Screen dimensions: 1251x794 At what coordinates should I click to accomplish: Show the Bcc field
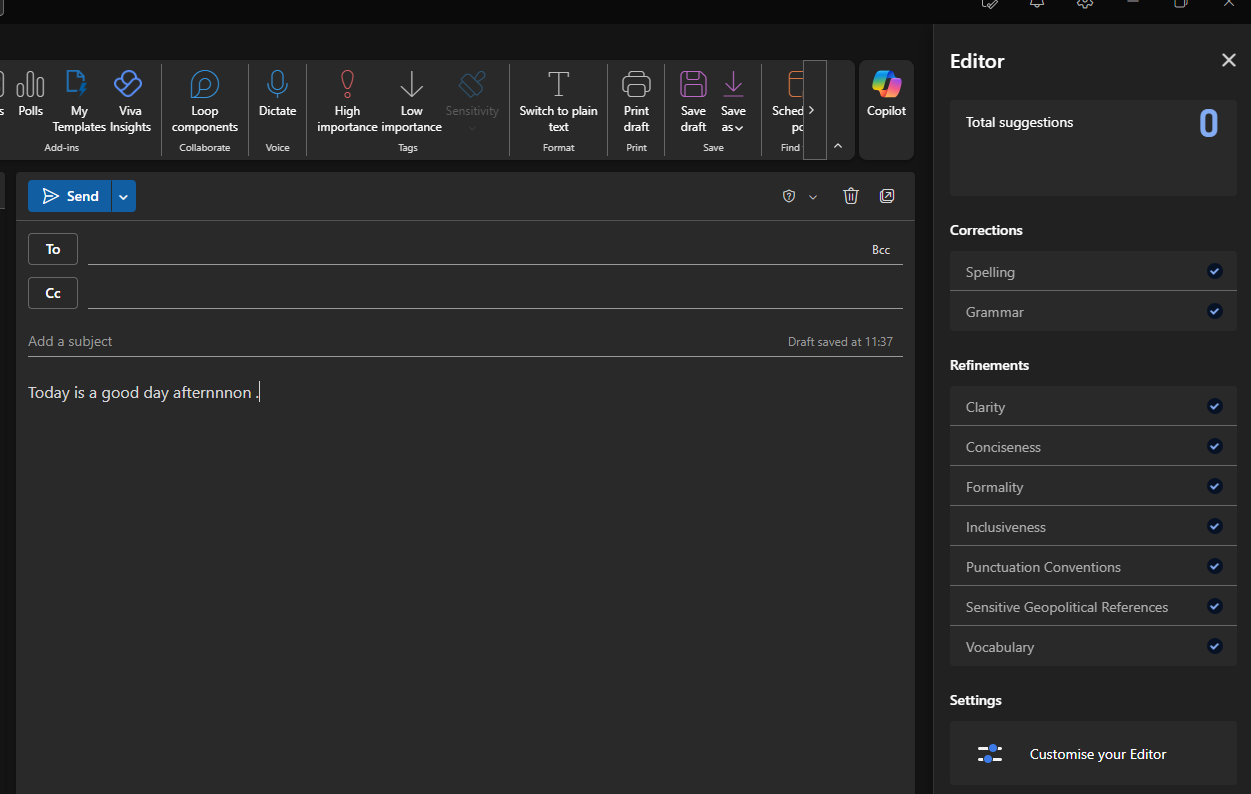[881, 250]
